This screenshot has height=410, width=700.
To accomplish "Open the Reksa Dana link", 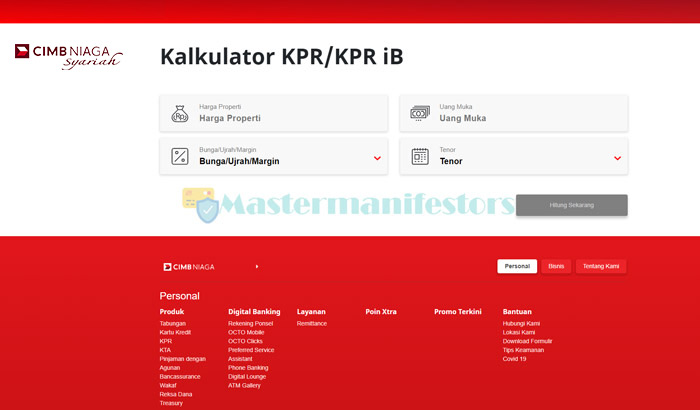I will point(175,394).
